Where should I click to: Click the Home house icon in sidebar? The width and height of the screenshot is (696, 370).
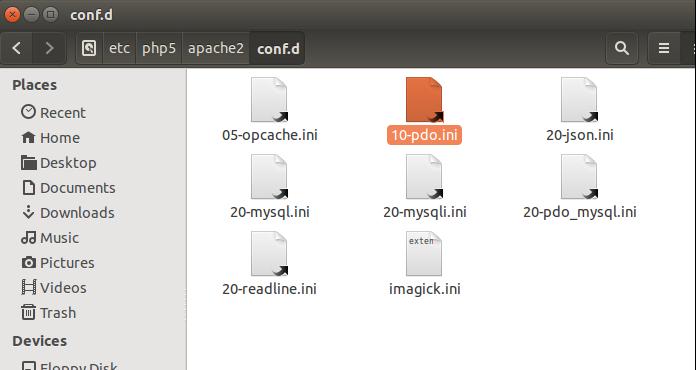[28, 138]
